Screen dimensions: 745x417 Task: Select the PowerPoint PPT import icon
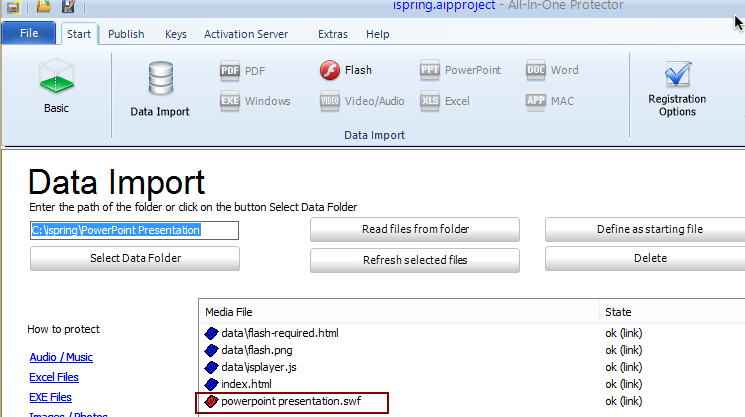tap(430, 70)
